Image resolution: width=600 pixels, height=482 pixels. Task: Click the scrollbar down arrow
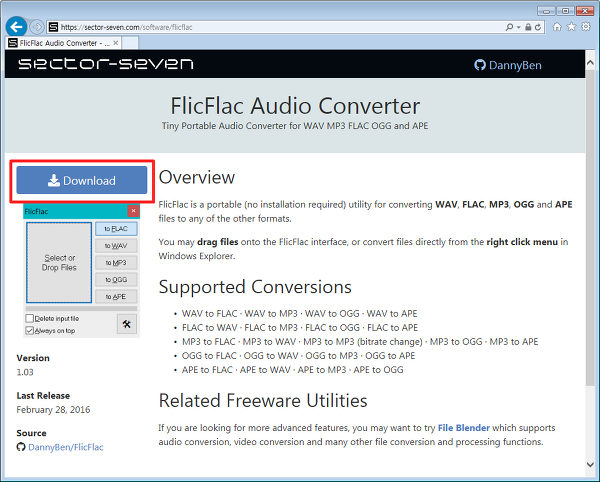[x=590, y=464]
